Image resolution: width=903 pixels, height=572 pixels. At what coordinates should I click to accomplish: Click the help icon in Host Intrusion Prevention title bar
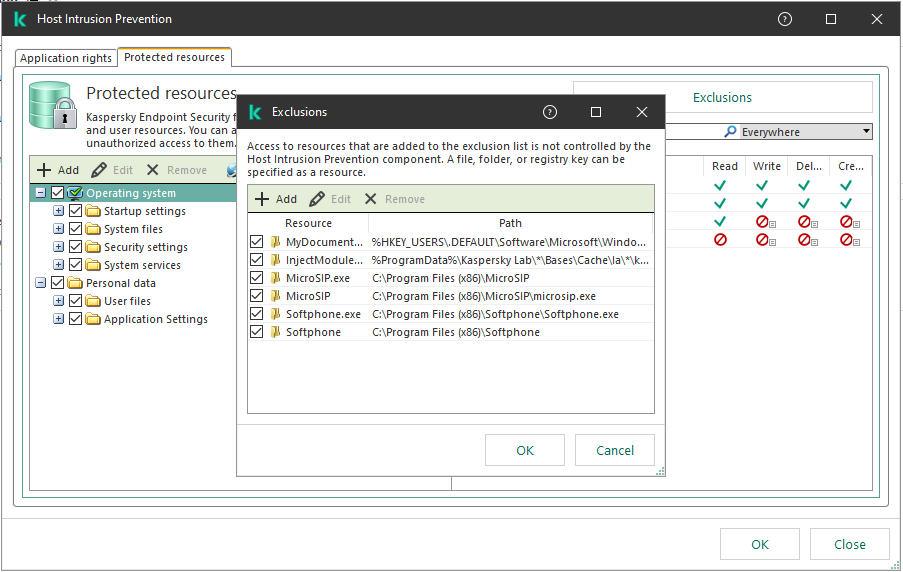tap(785, 19)
